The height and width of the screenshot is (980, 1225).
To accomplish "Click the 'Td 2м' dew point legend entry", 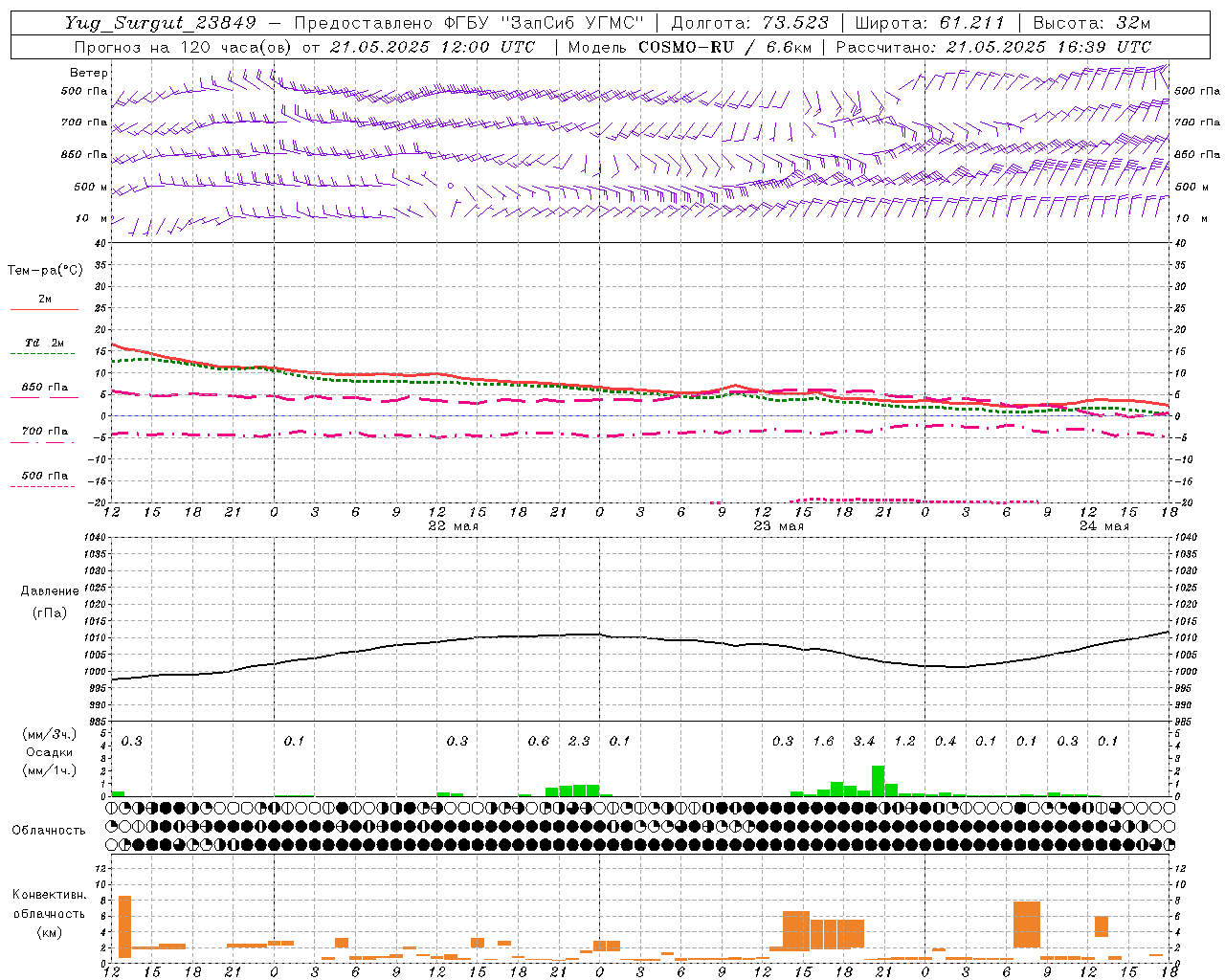I will tap(44, 343).
